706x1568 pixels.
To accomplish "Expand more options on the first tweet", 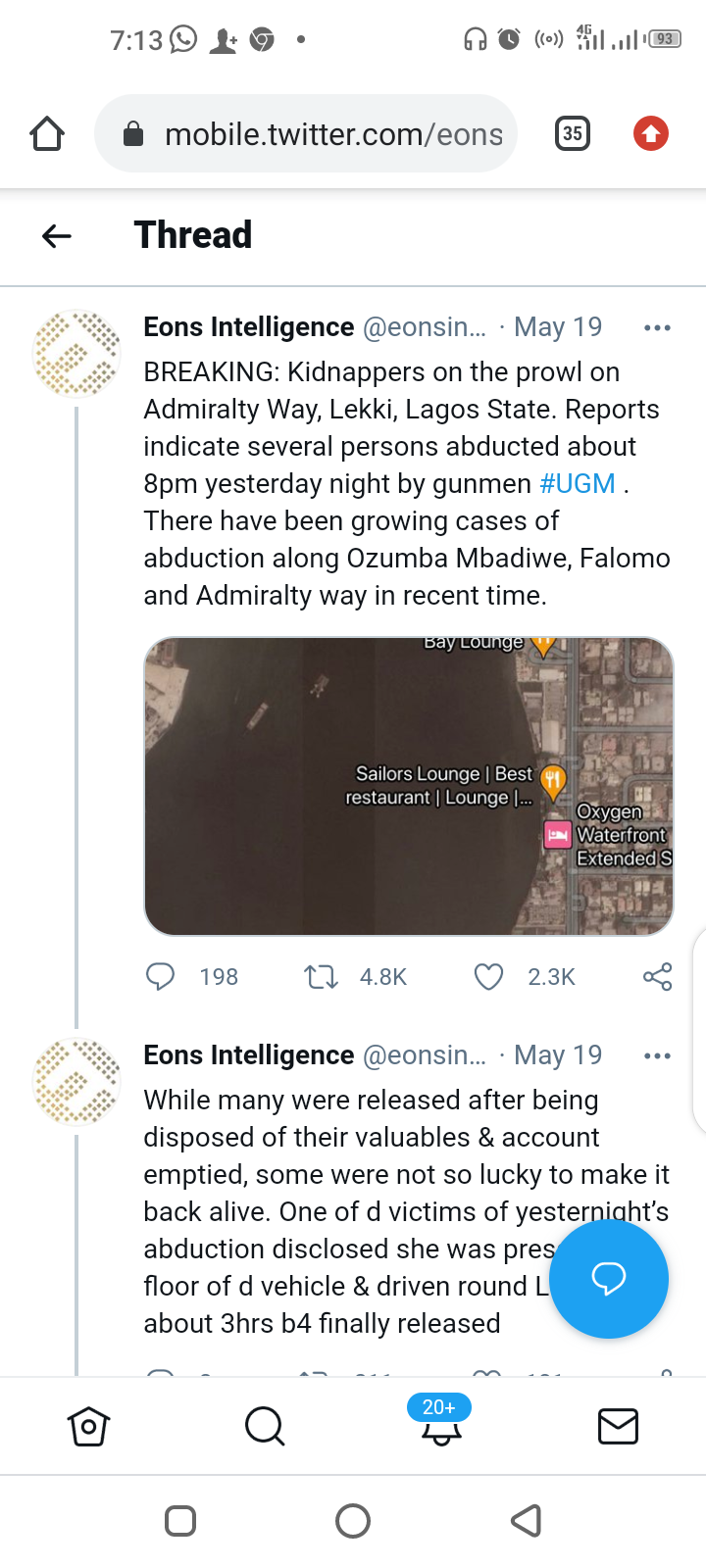I will pos(657,327).
